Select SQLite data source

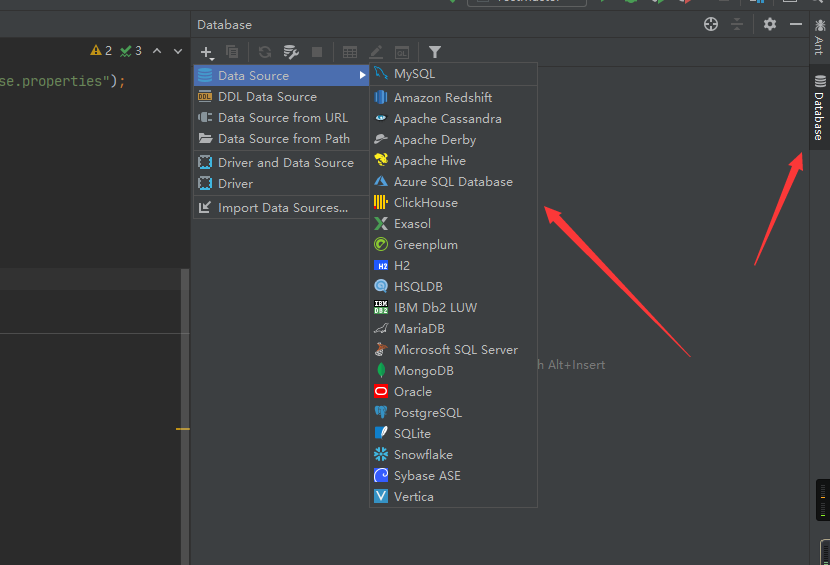click(x=454, y=434)
